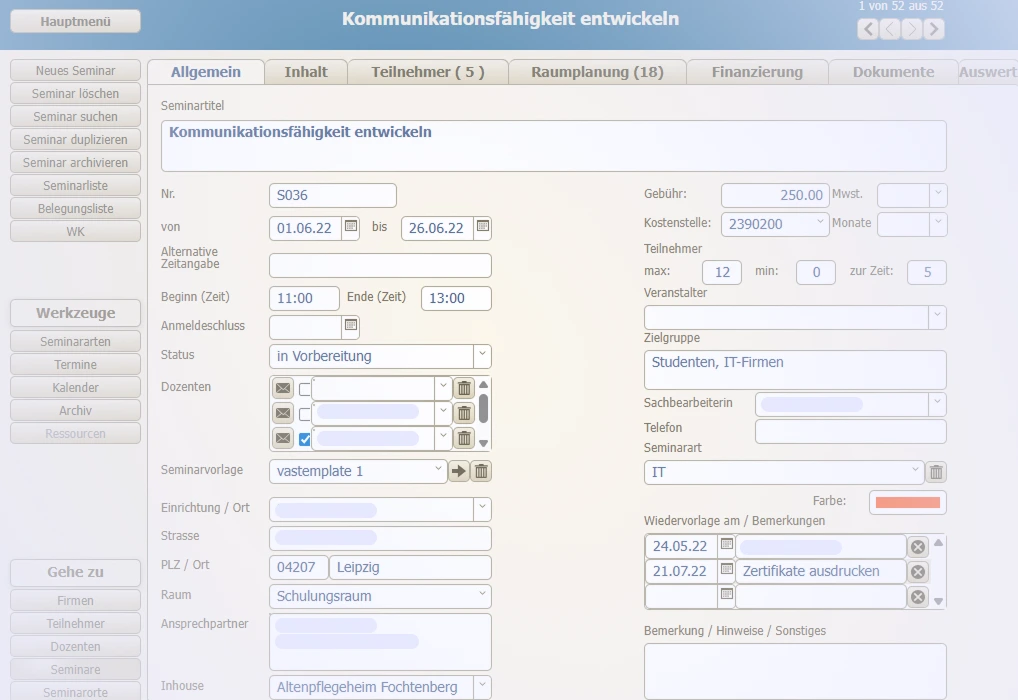Remove the 'Zertifikate ausdrucken' reminder entry
Screen dimensions: 1018x700
(x=918, y=571)
